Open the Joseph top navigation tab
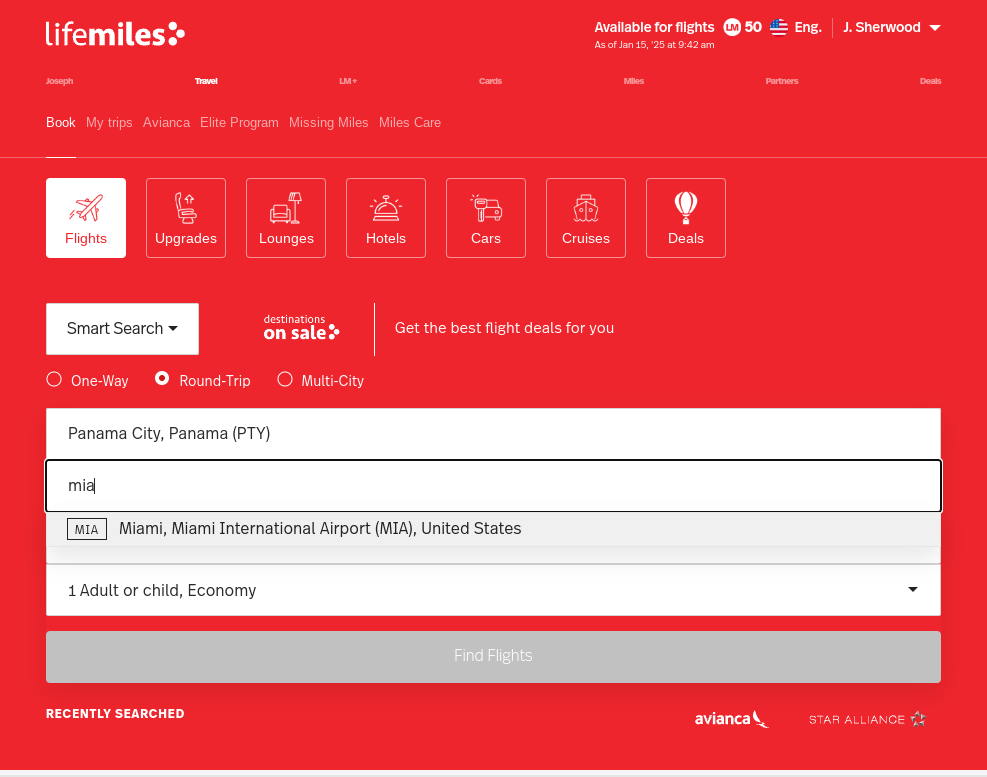Image resolution: width=987 pixels, height=777 pixels. click(x=59, y=81)
